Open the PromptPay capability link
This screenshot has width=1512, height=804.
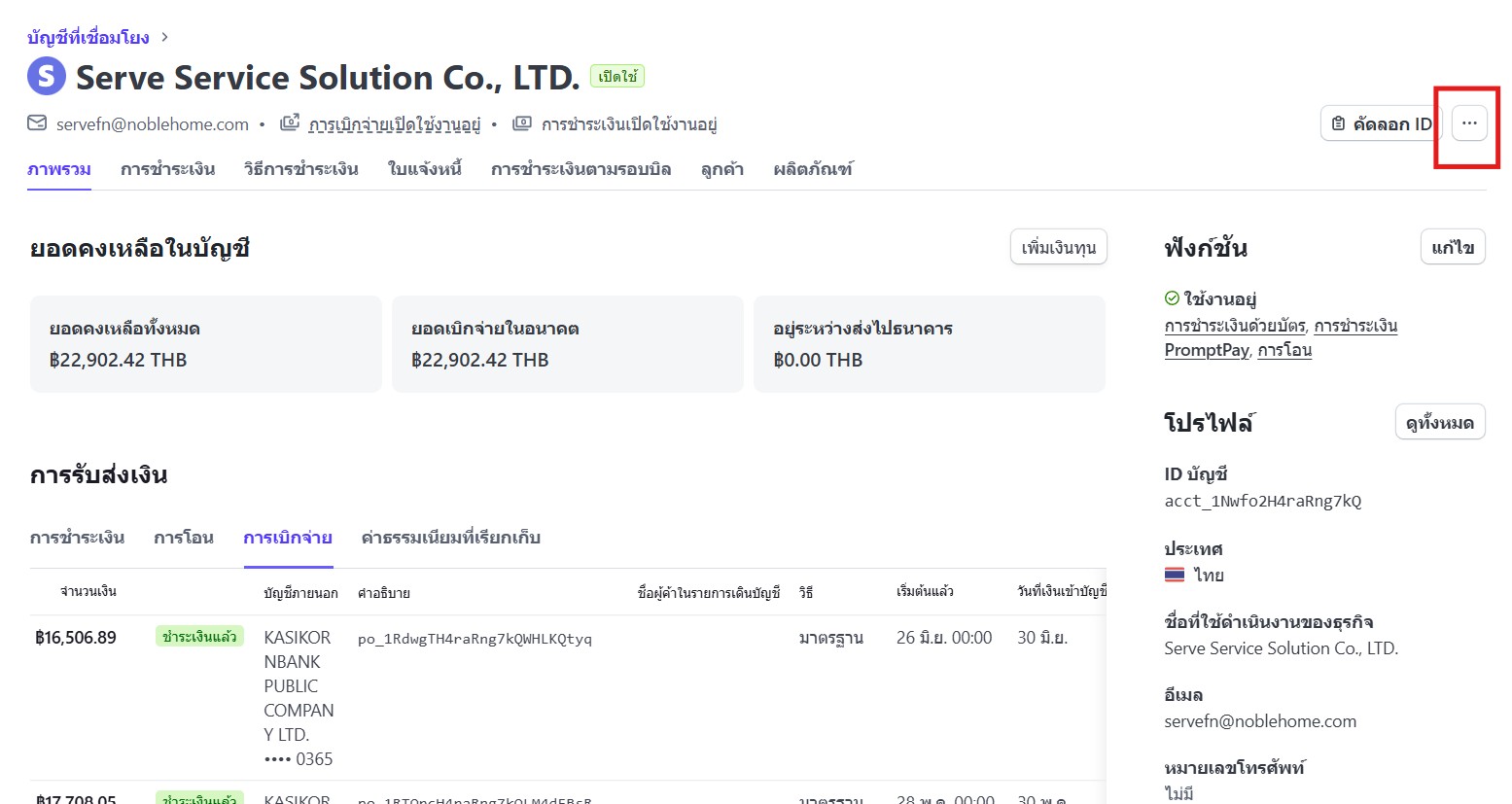1206,350
